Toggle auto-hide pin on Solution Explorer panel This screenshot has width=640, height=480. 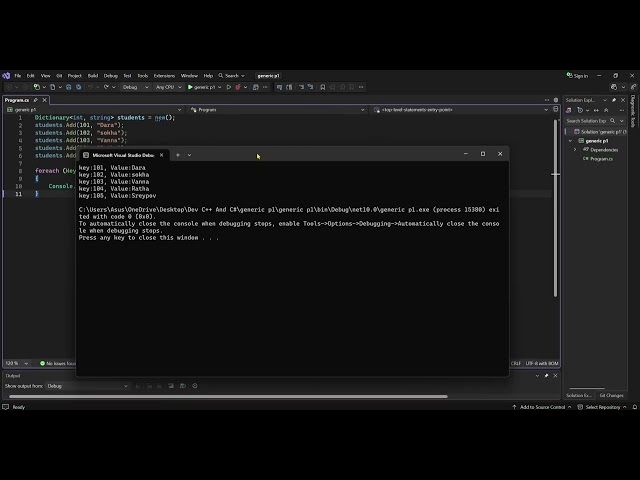(x=614, y=100)
